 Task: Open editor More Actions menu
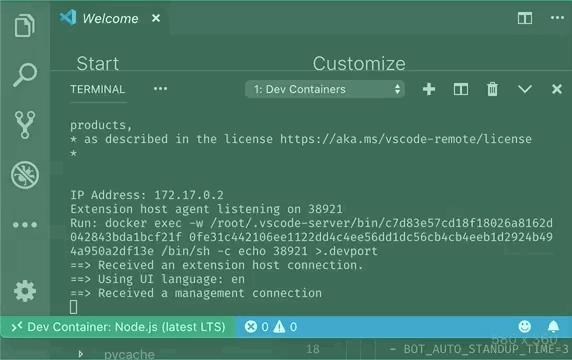(x=557, y=18)
